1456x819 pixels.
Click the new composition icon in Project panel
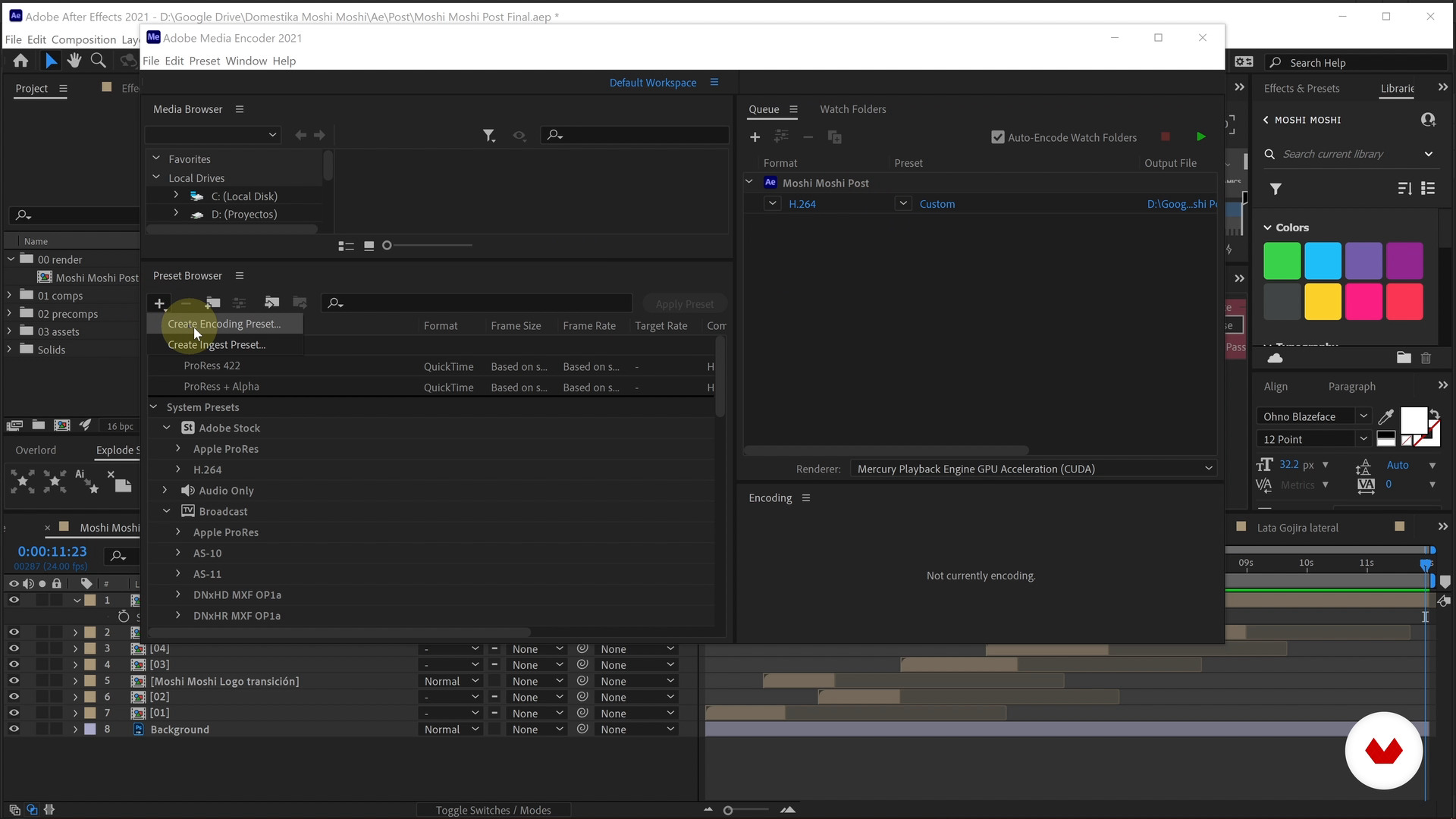pyautogui.click(x=62, y=425)
